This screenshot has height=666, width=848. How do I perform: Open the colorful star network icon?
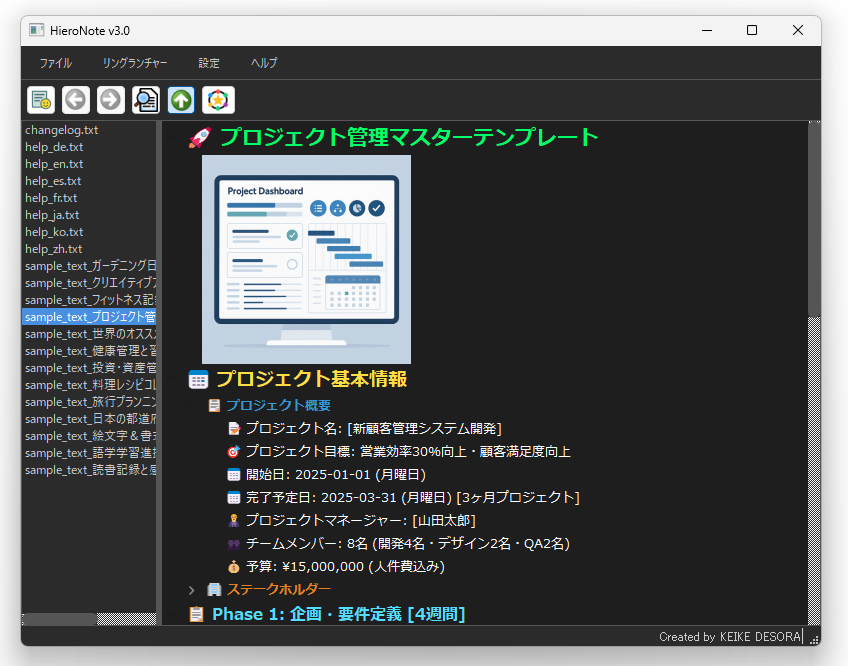click(215, 100)
